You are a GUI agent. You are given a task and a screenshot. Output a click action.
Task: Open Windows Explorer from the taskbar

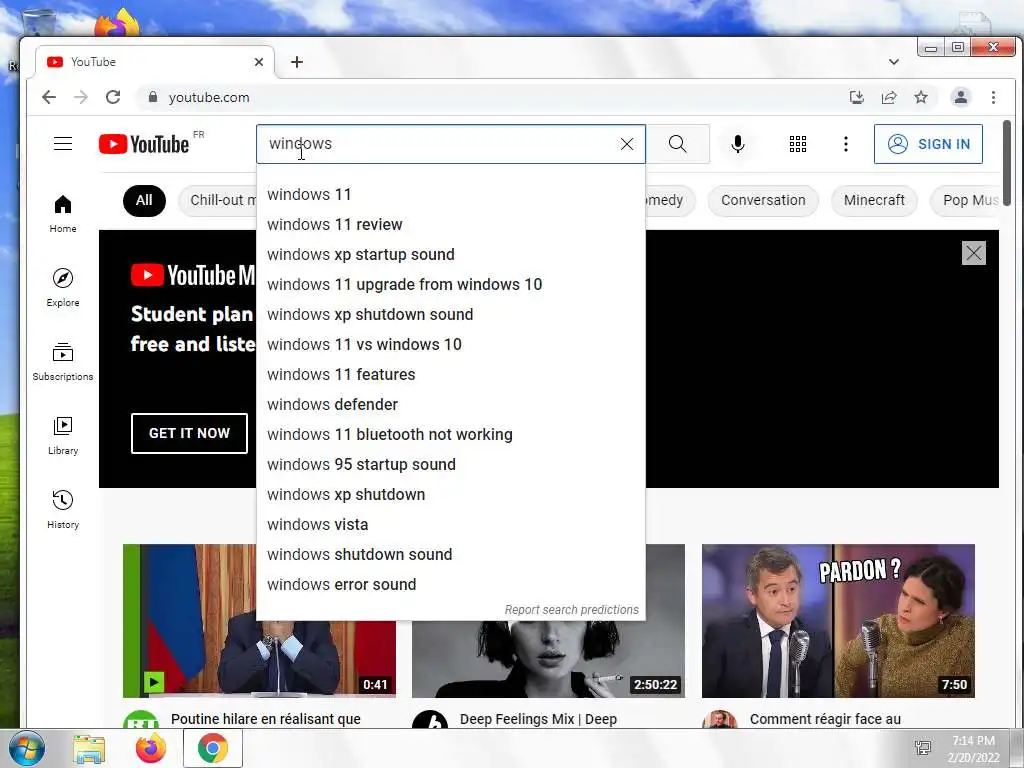89,748
